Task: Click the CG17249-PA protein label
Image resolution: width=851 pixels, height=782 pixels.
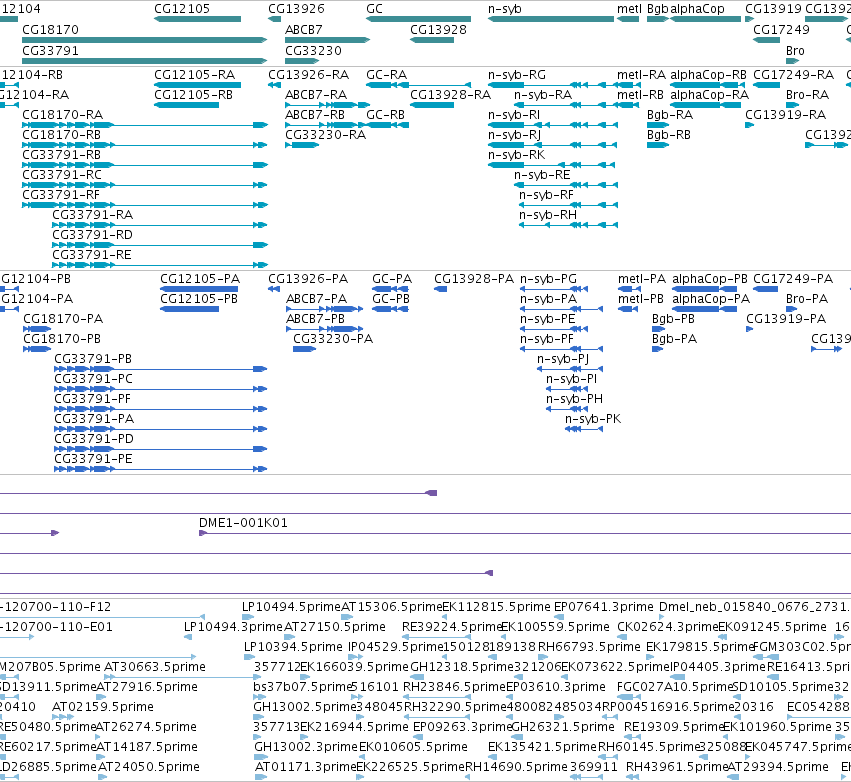Action: [793, 279]
